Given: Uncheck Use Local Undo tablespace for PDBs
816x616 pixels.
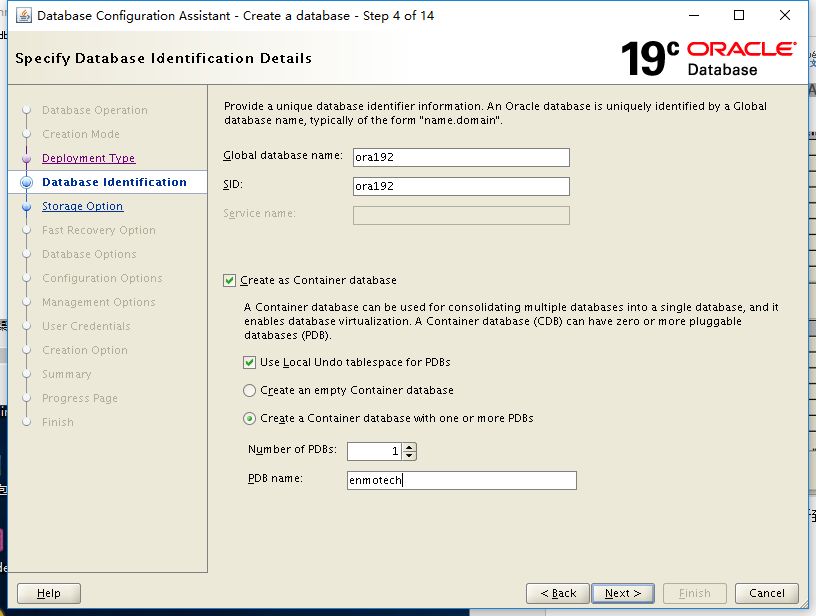Looking at the screenshot, I should tap(250, 362).
